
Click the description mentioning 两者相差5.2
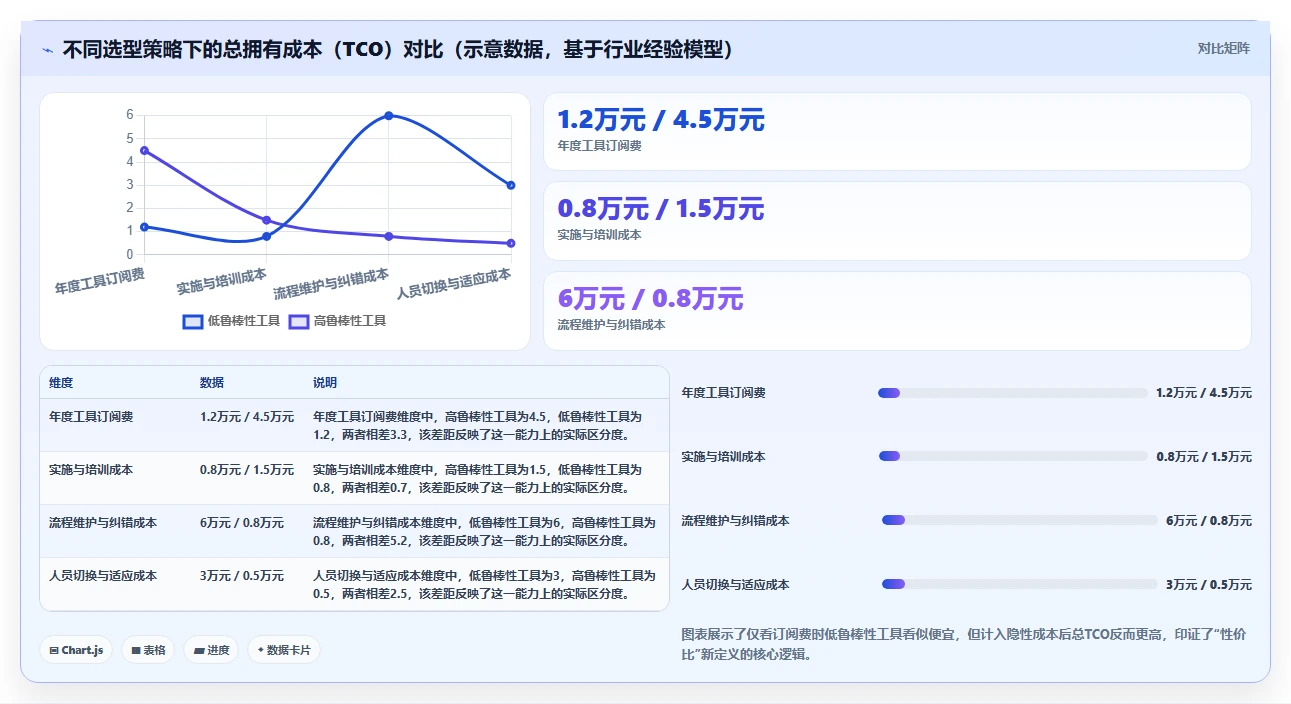click(485, 531)
